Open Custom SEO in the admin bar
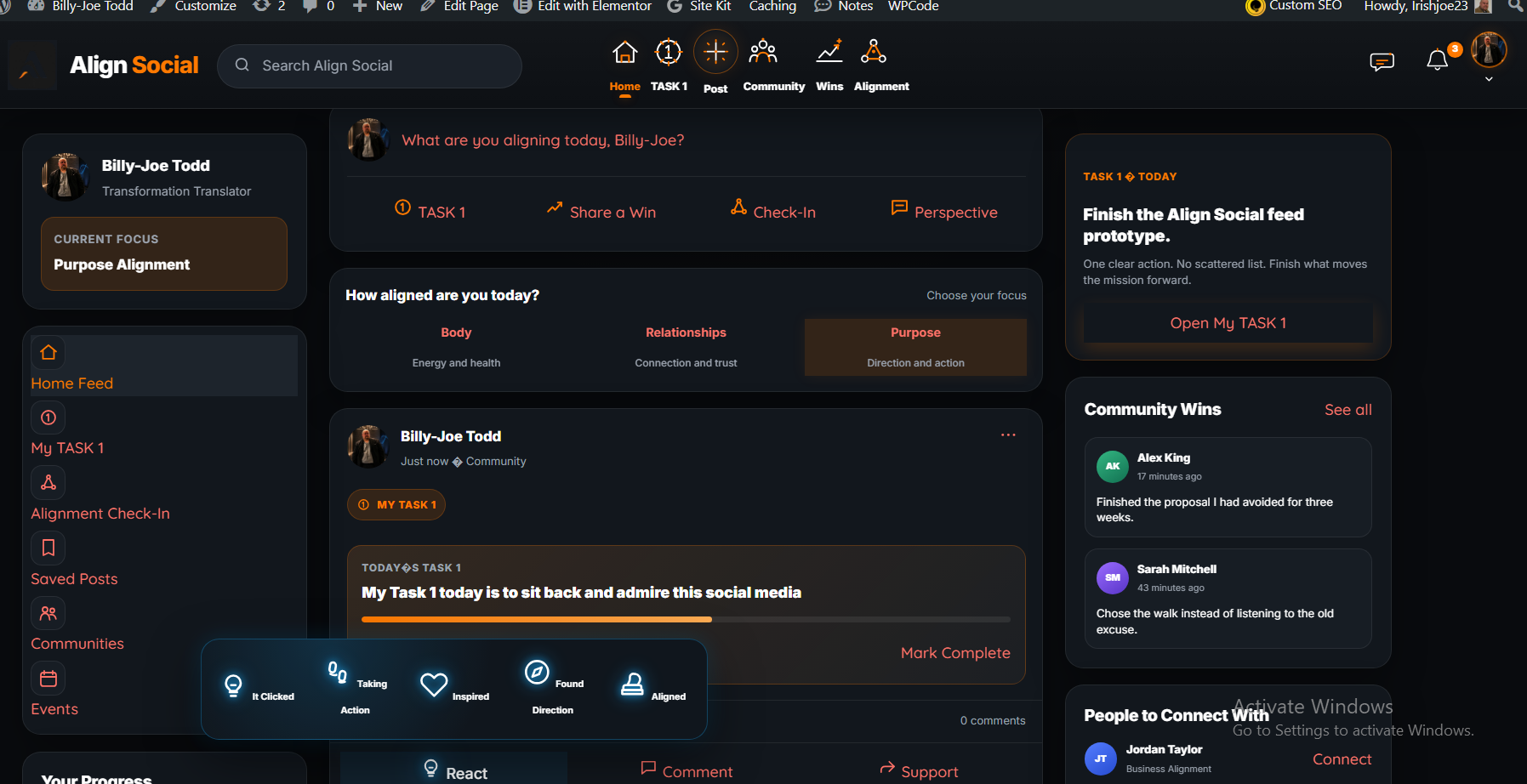 click(1294, 6)
